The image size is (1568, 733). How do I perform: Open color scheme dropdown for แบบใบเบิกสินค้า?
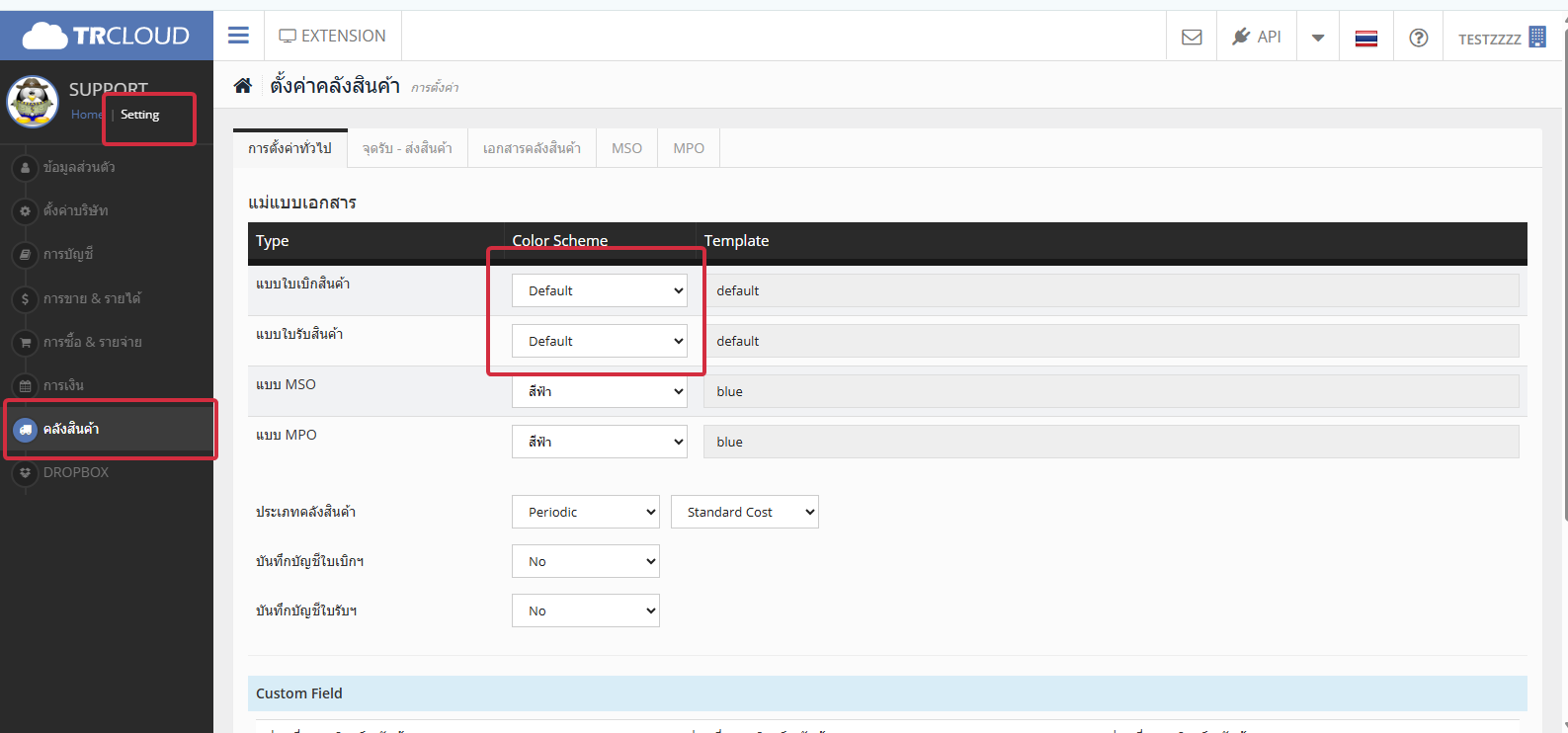point(599,290)
